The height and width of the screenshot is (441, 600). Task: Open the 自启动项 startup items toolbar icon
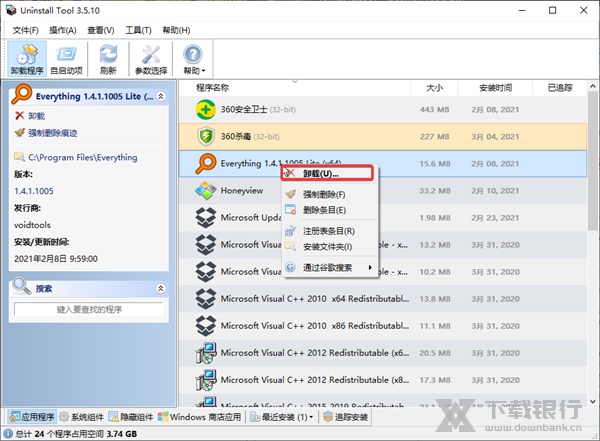pos(67,59)
